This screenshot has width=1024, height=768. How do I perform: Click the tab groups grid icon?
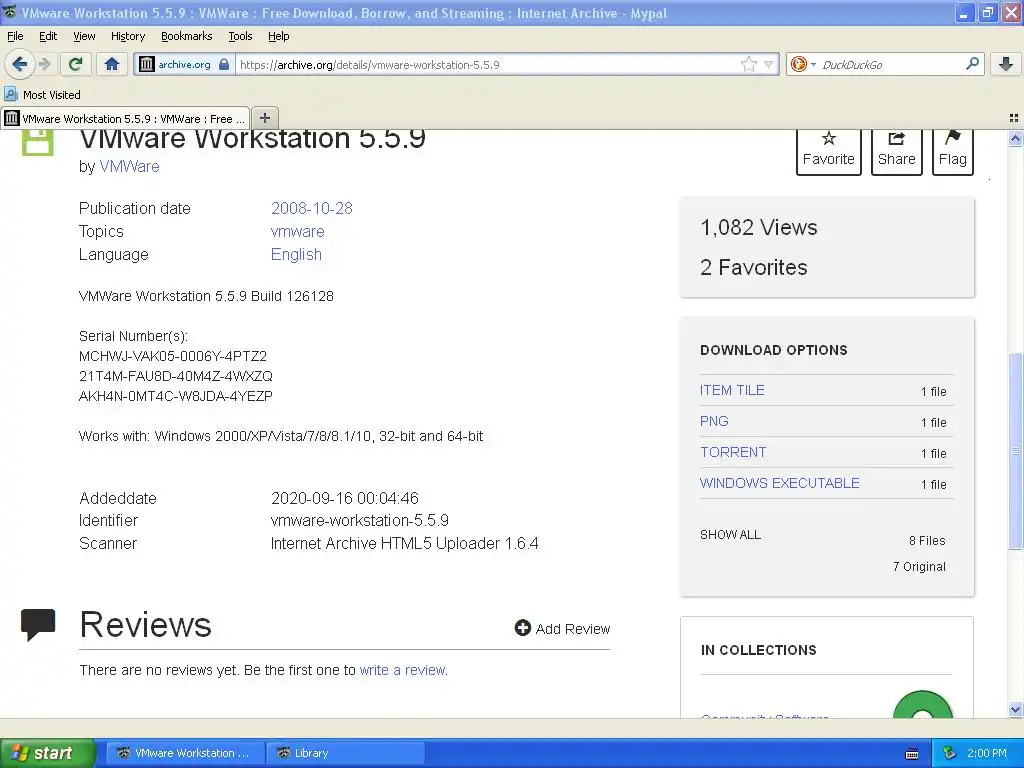(x=1014, y=118)
